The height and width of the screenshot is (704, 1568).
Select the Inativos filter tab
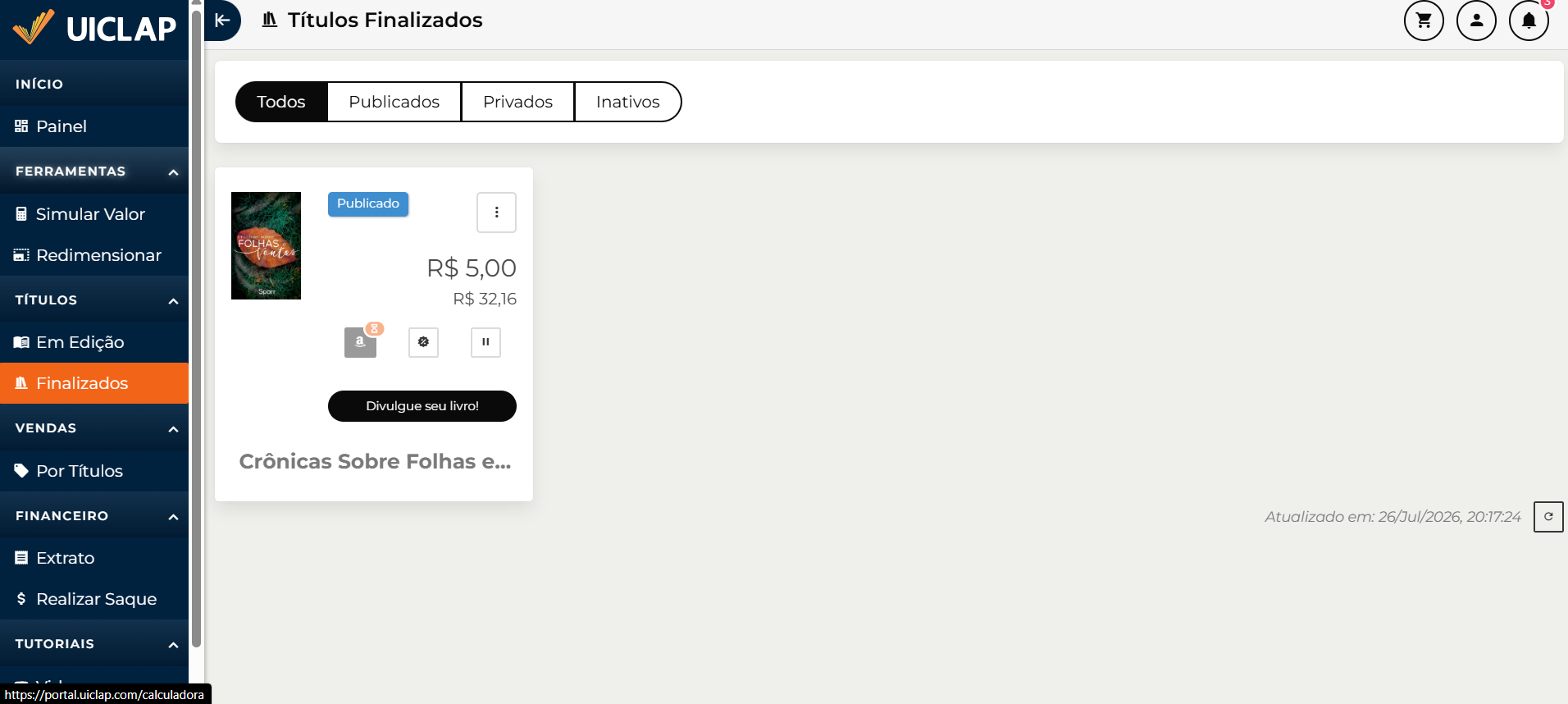[627, 102]
